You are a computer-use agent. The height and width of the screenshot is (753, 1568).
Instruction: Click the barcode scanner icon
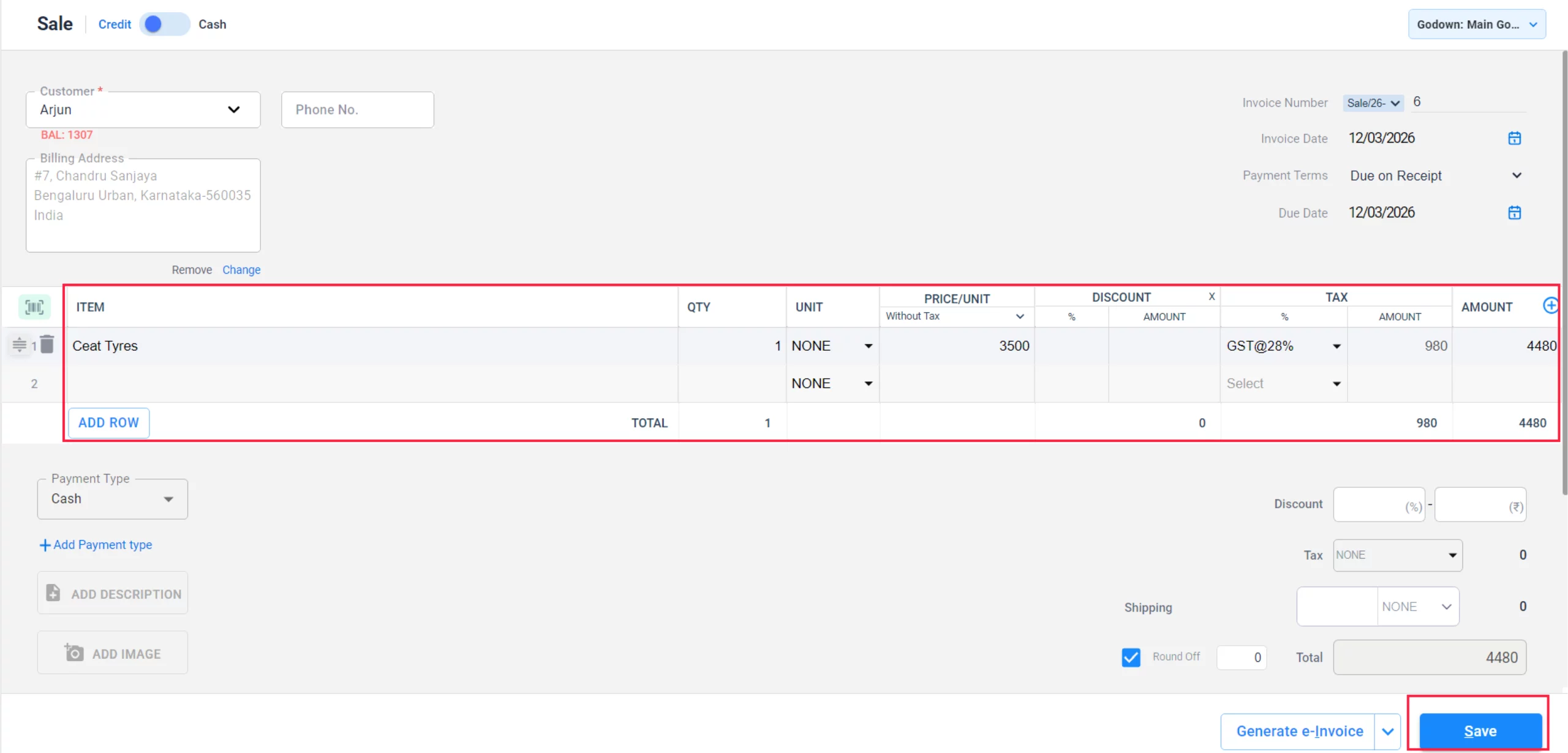[34, 307]
